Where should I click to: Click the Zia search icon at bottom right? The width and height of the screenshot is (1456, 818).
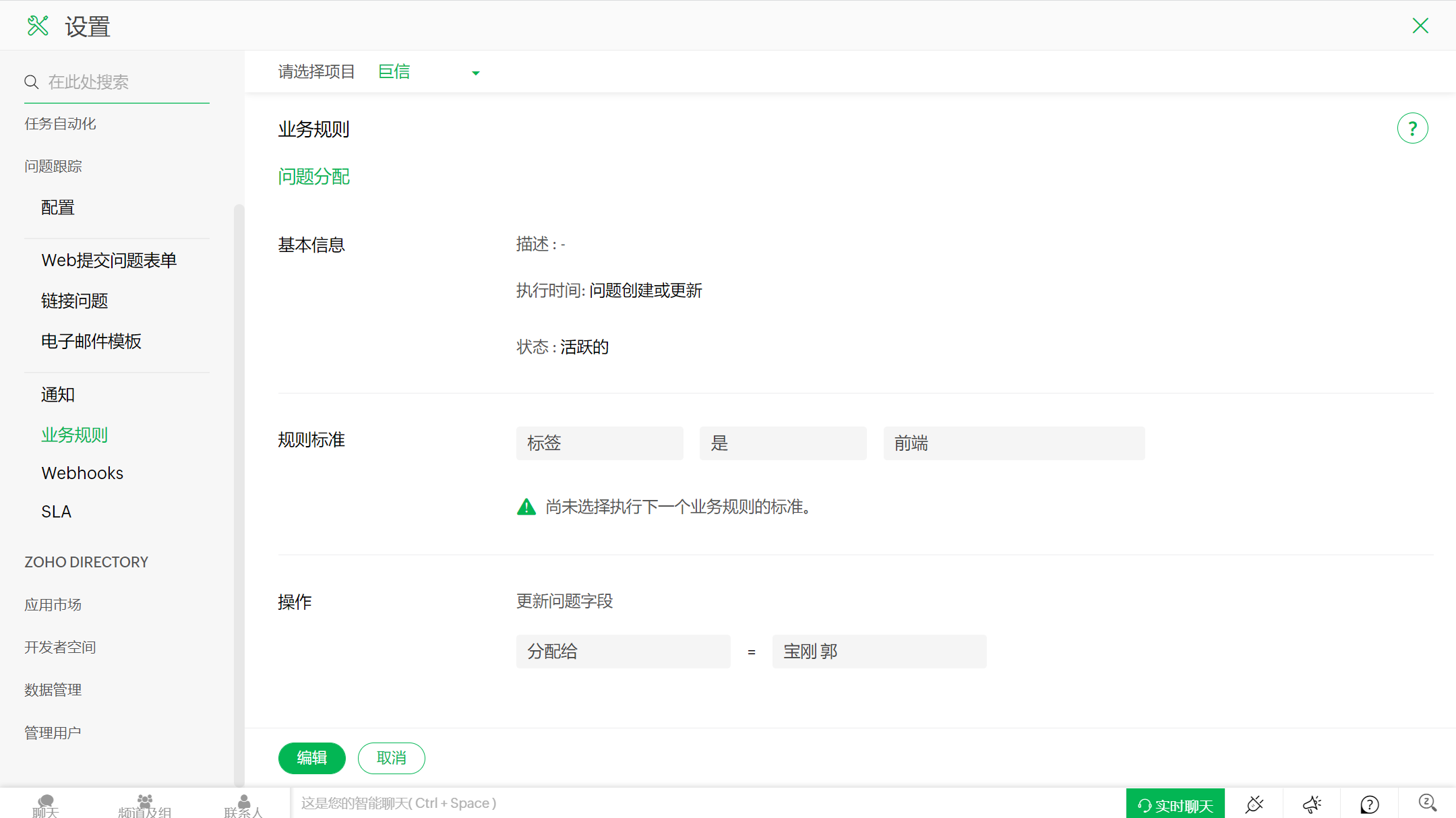pyautogui.click(x=1427, y=803)
